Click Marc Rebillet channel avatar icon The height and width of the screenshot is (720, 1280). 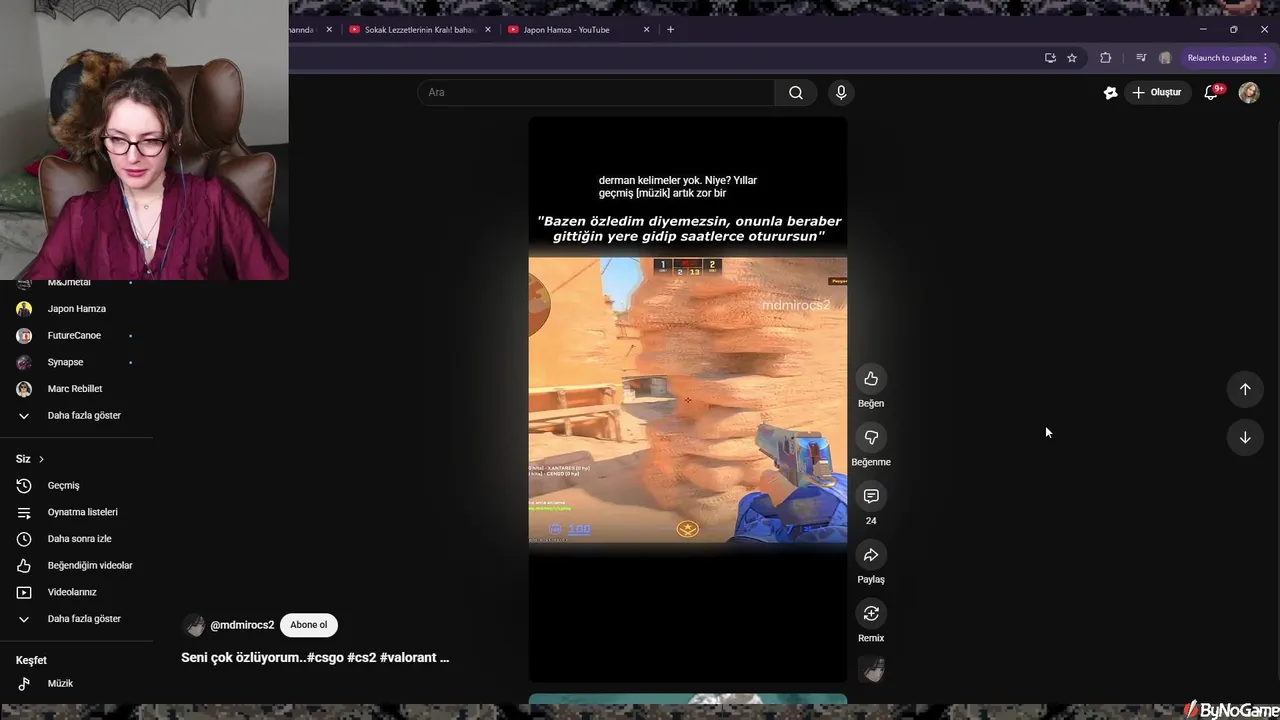coord(24,389)
